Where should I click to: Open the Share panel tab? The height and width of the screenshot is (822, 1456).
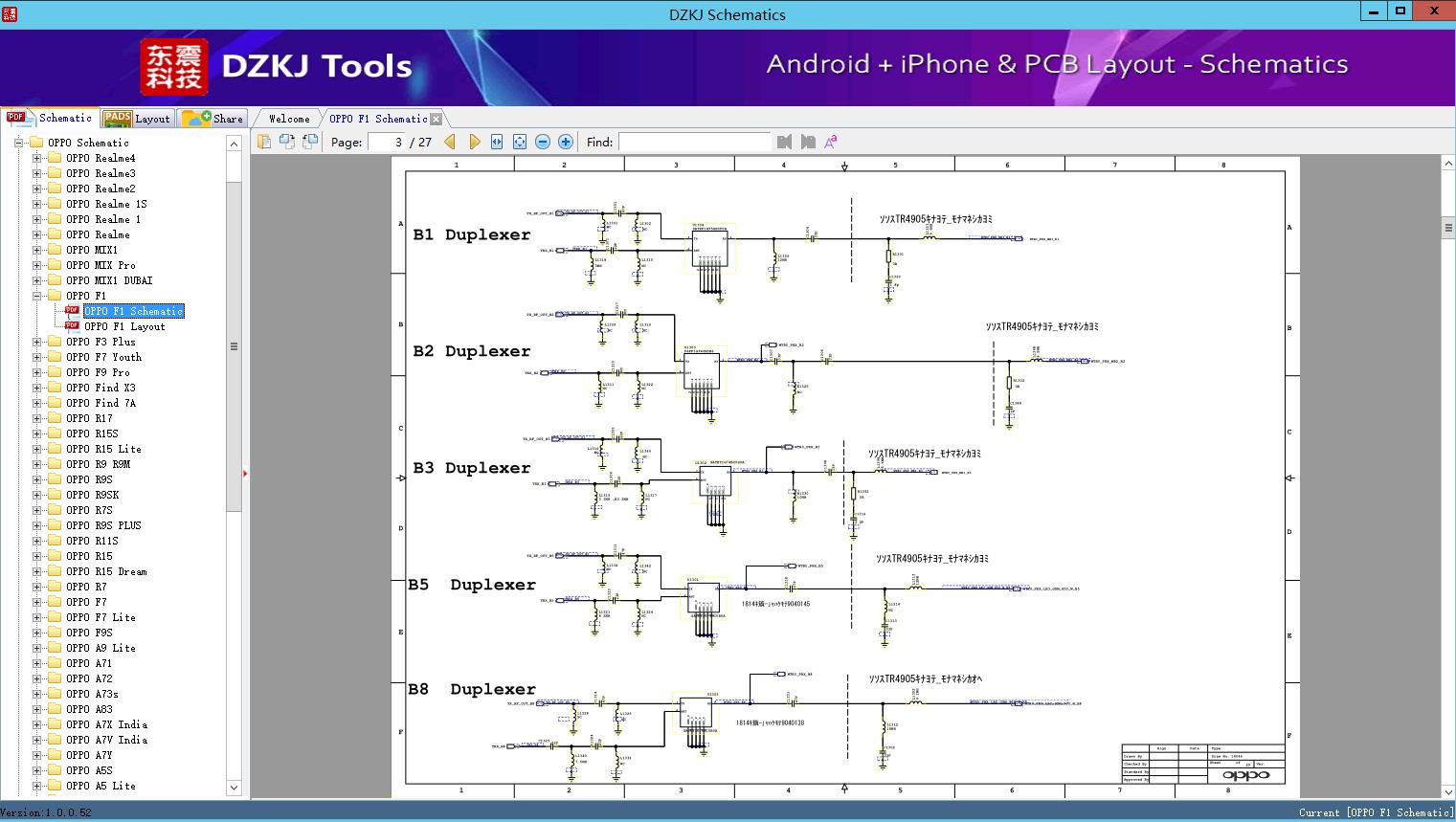coord(213,119)
